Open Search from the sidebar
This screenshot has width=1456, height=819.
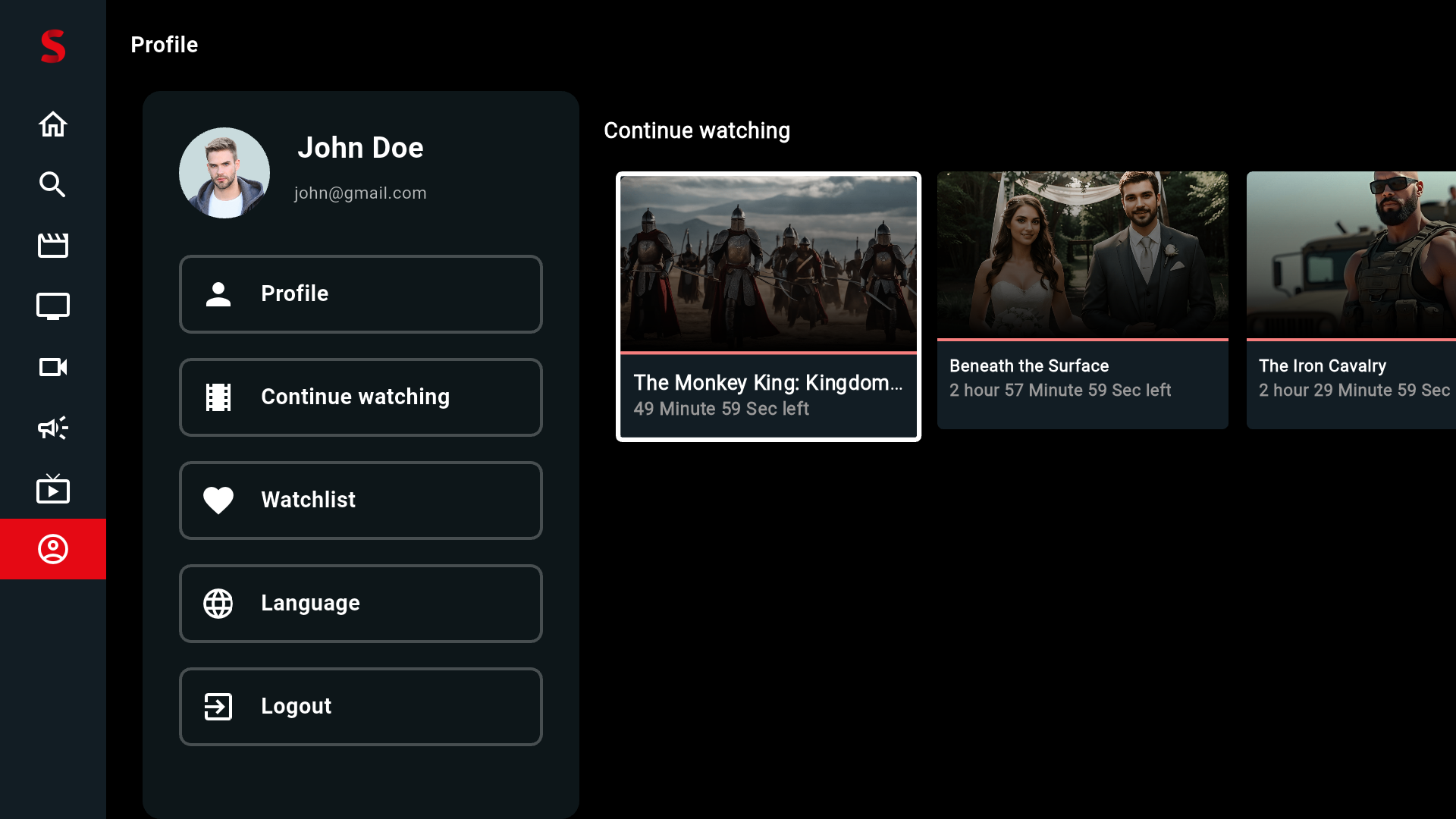(x=52, y=184)
